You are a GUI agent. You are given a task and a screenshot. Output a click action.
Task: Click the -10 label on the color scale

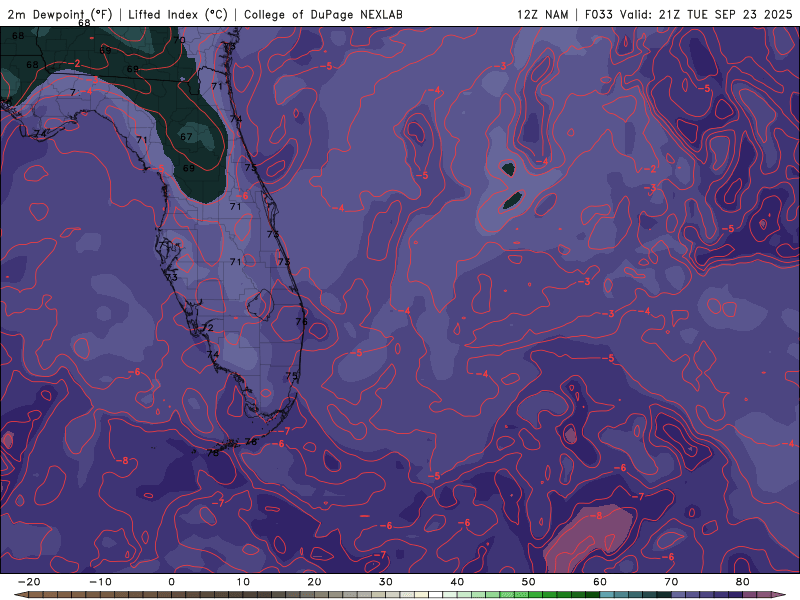(x=100, y=582)
